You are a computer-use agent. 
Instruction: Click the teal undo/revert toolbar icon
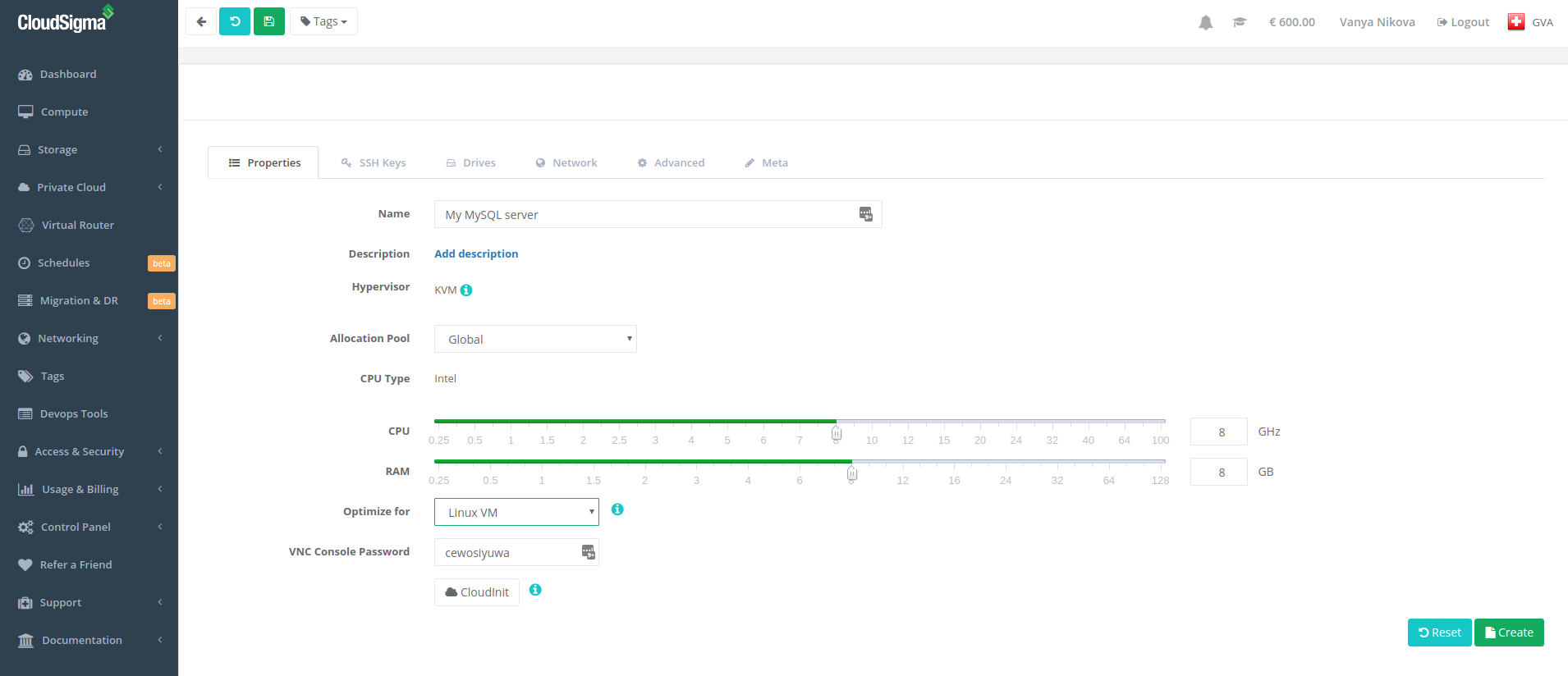235,21
